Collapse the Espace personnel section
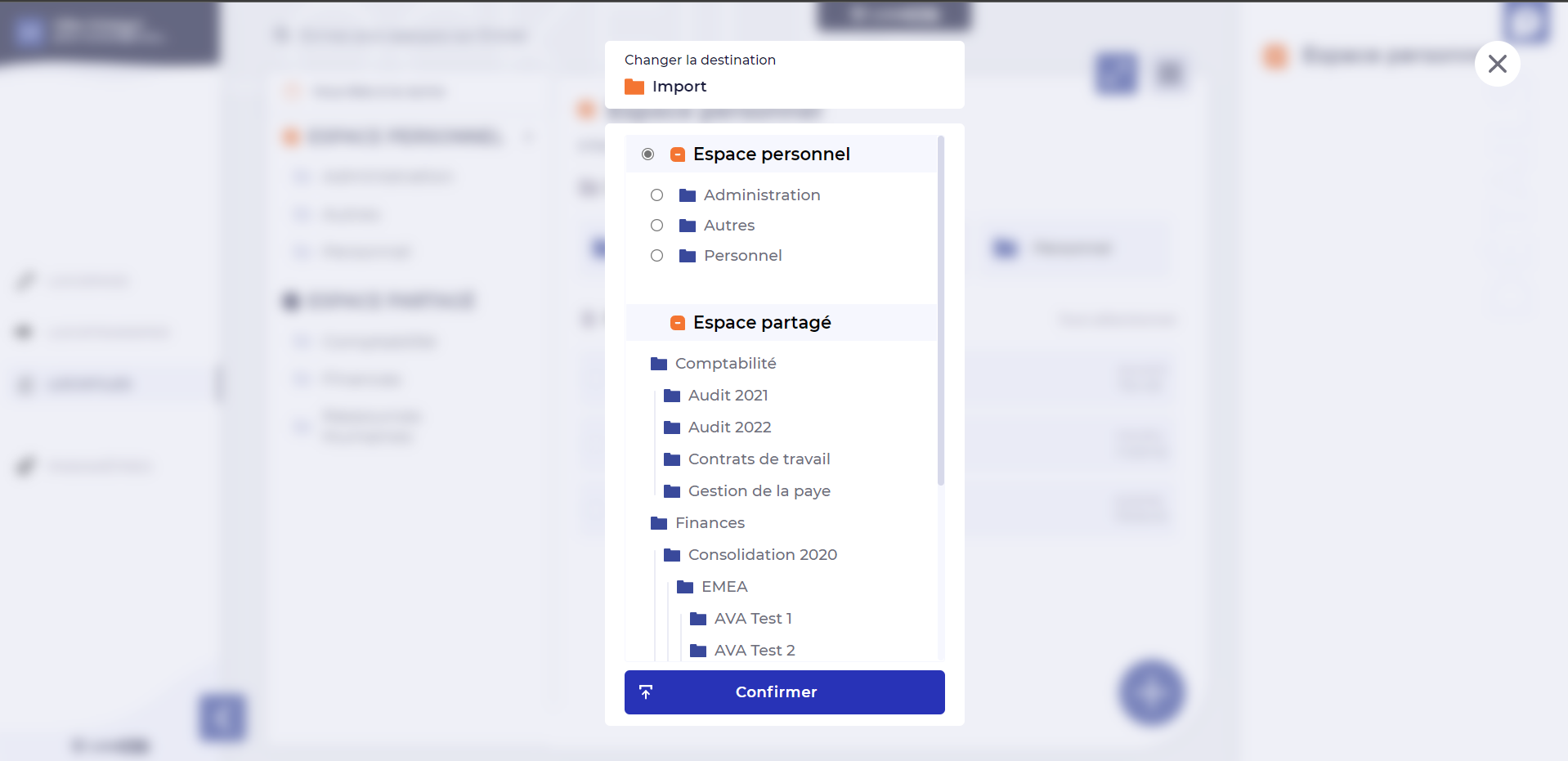Screen dimensions: 1568x761 [x=678, y=154]
